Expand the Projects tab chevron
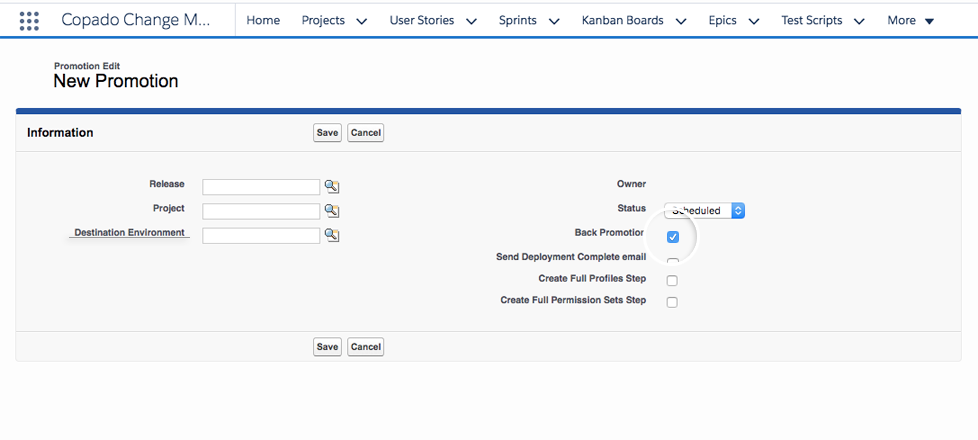The height and width of the screenshot is (440, 978). 361,21
